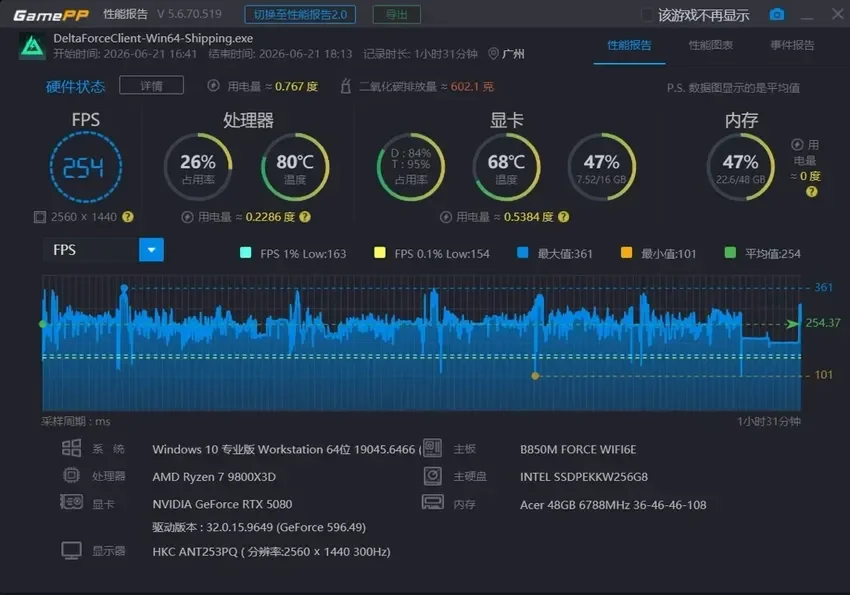Click HKC ANT253PQ monitor text

(x=271, y=552)
